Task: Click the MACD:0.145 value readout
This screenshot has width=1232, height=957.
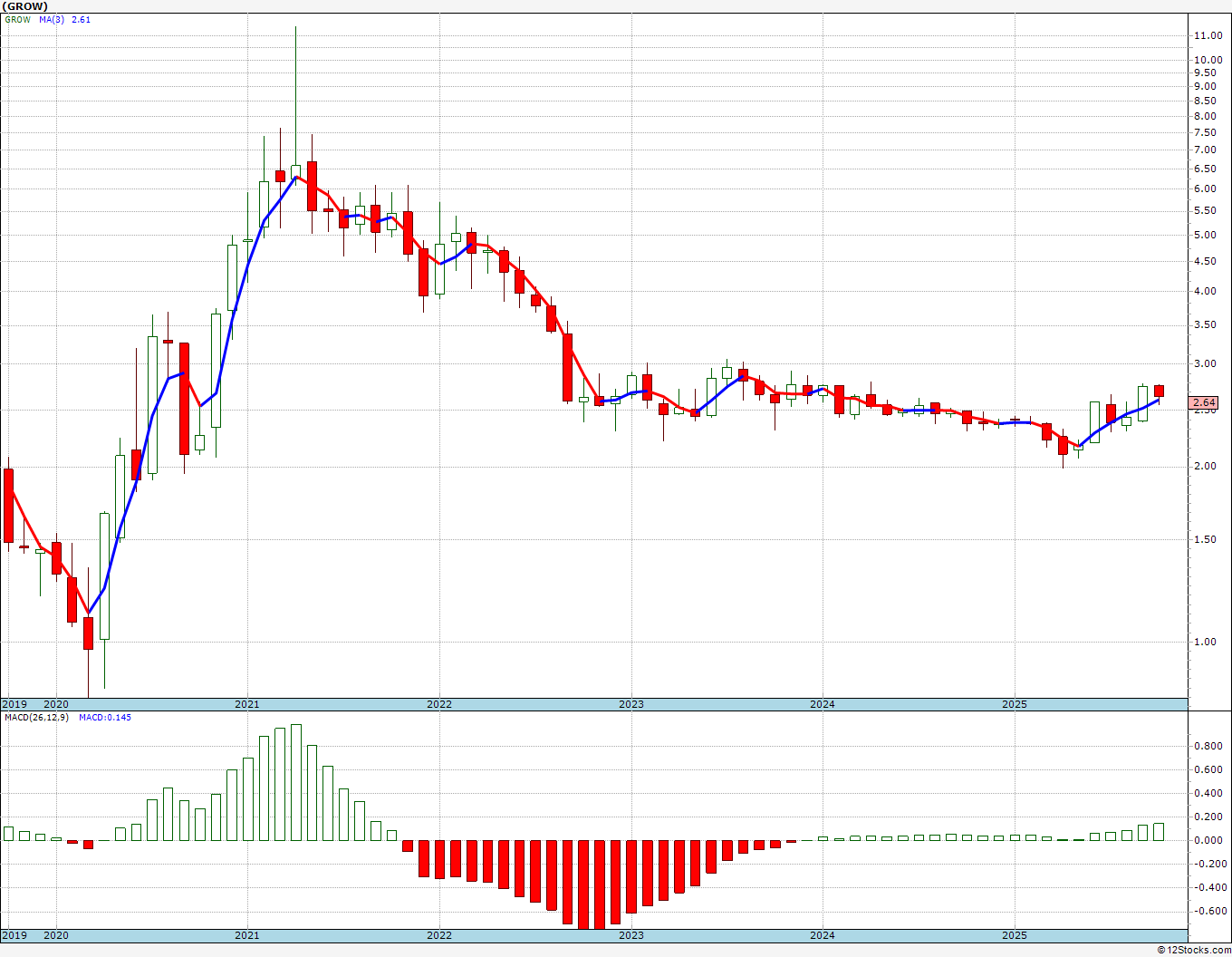Action: point(105,718)
